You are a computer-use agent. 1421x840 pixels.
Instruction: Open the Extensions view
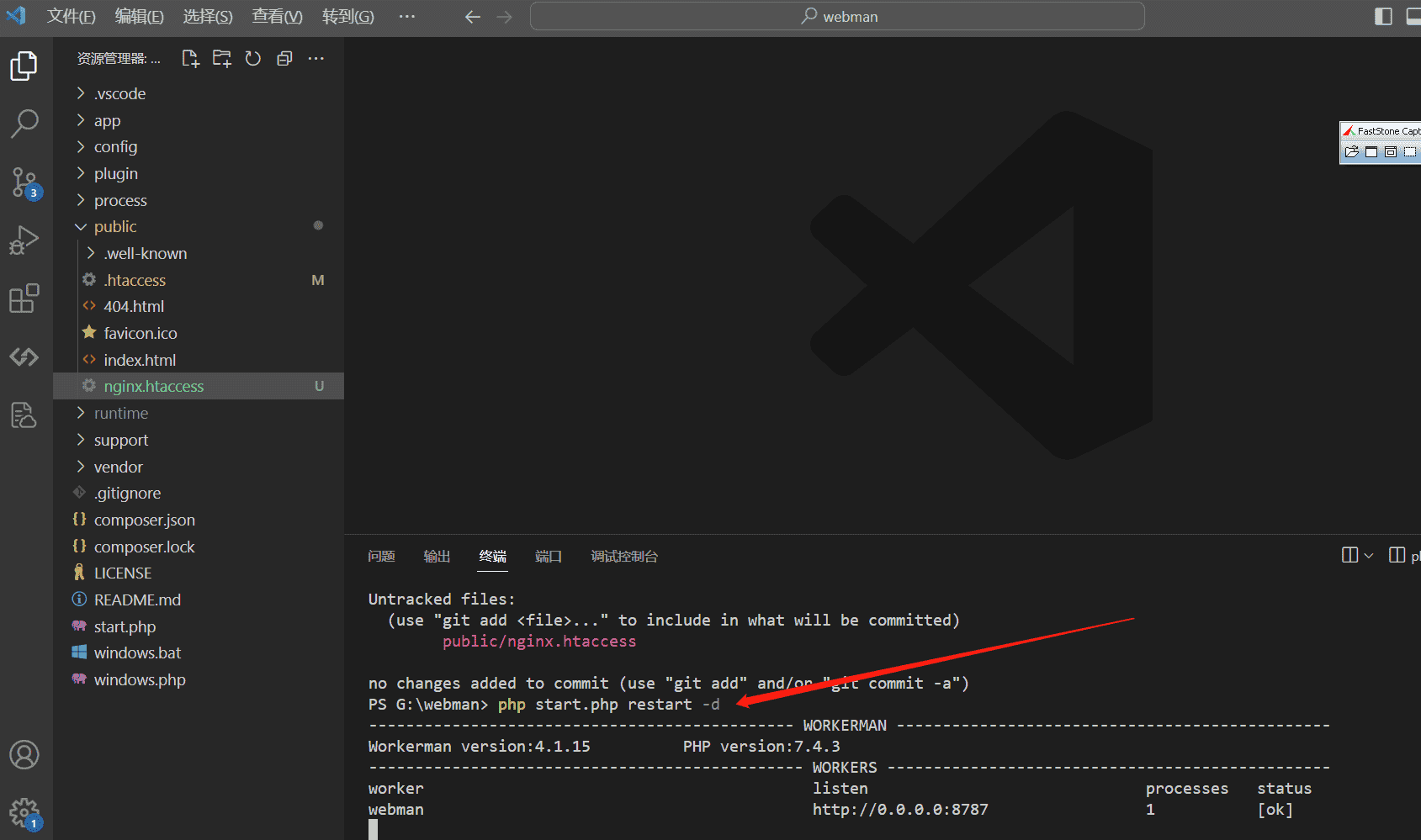[24, 298]
